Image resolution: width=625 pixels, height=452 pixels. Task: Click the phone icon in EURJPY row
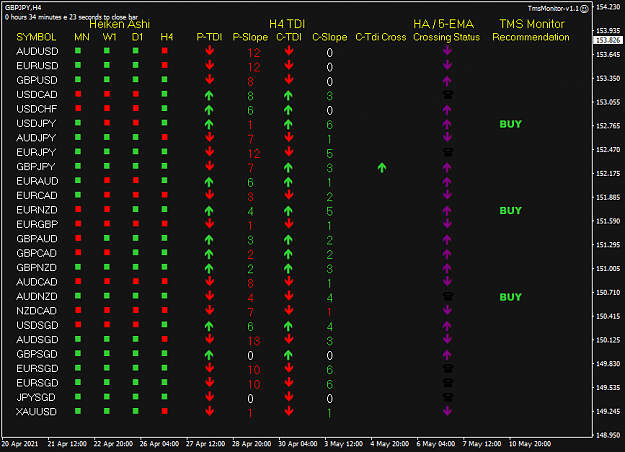[448, 152]
